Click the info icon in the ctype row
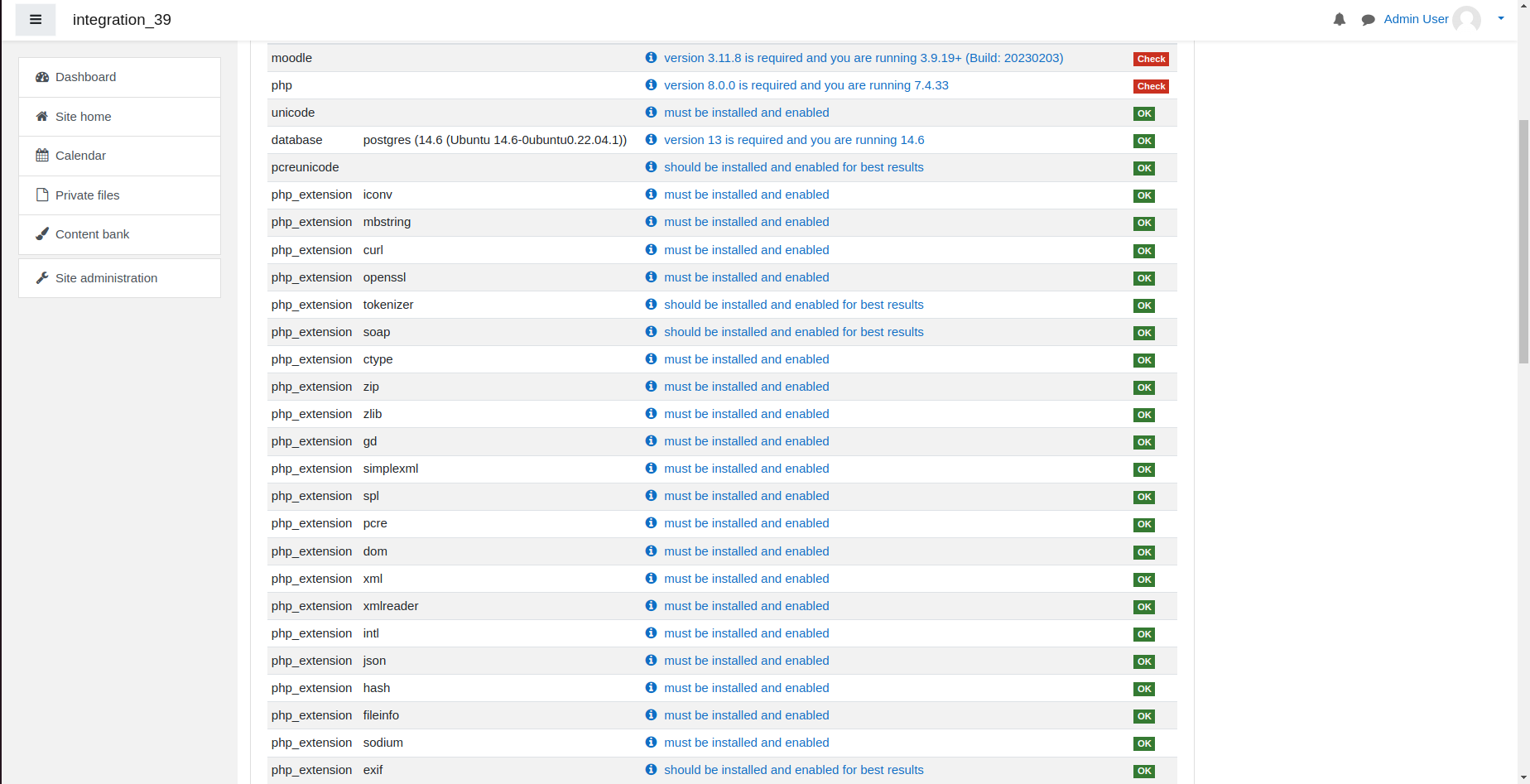Image resolution: width=1530 pixels, height=784 pixels. (651, 359)
